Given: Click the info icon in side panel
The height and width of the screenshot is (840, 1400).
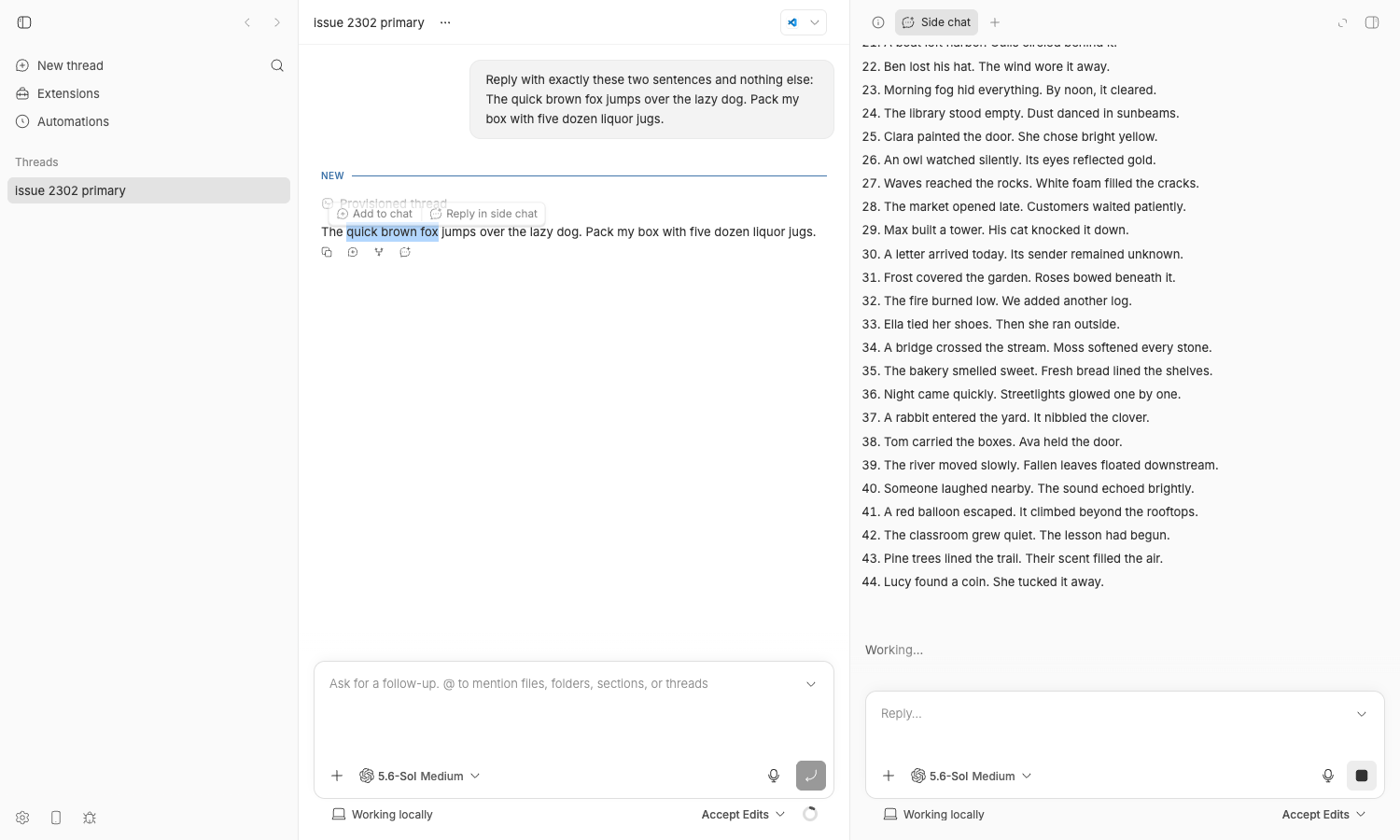Looking at the screenshot, I should click(878, 22).
